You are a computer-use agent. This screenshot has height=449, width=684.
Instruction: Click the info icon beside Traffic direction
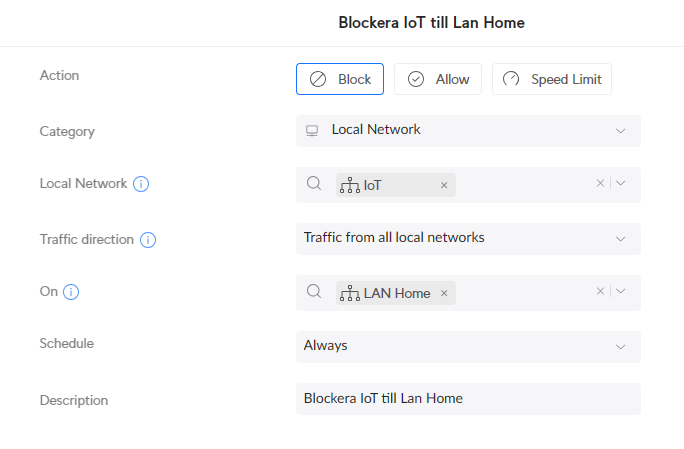tap(148, 240)
